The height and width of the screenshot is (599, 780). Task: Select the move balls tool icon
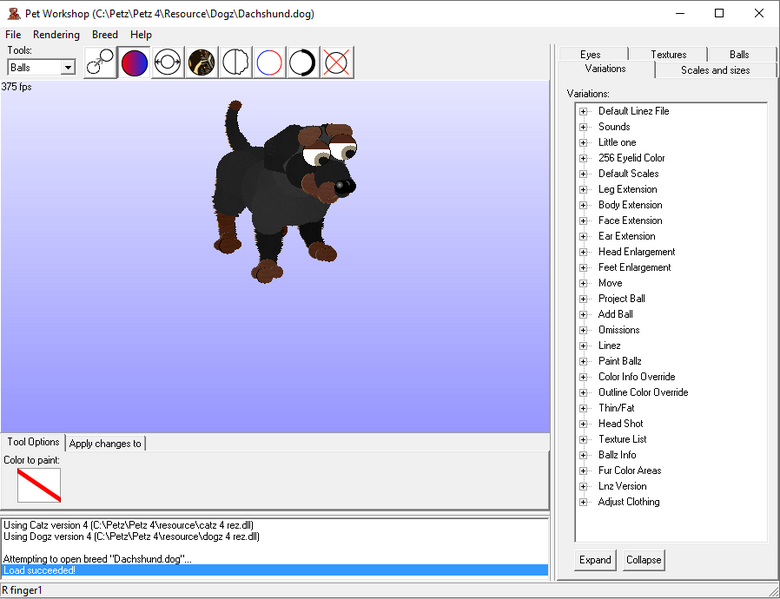pos(100,63)
